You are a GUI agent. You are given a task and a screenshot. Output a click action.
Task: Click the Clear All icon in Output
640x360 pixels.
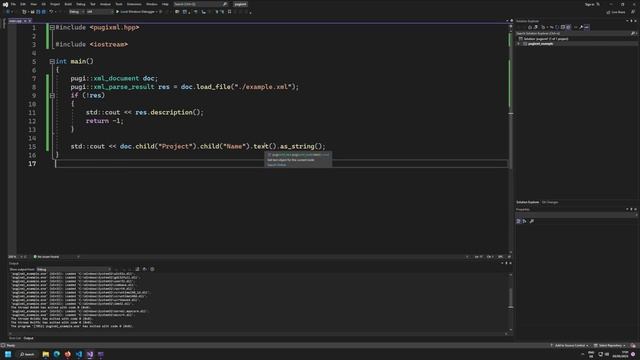(x=138, y=269)
